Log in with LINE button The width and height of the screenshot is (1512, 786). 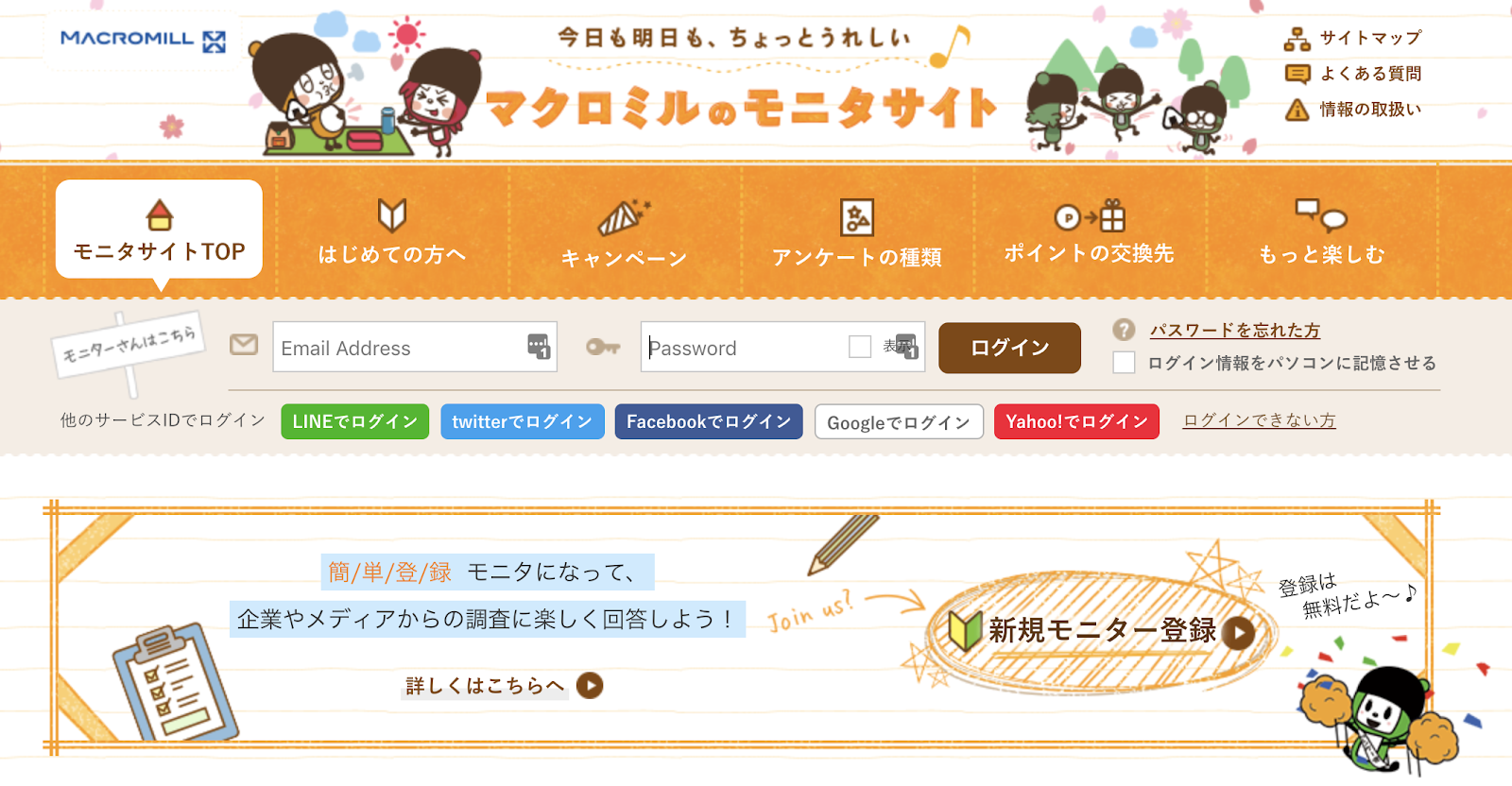[x=355, y=421]
